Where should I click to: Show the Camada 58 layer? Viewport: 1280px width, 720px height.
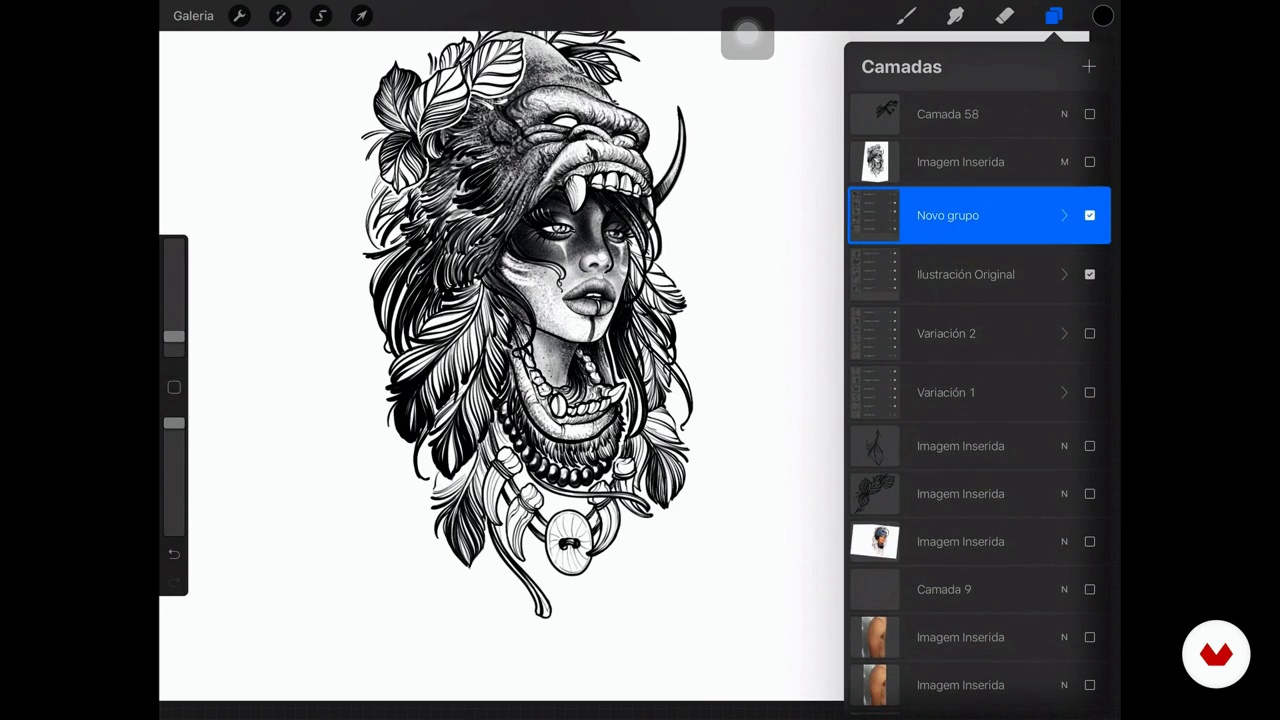(x=1090, y=114)
